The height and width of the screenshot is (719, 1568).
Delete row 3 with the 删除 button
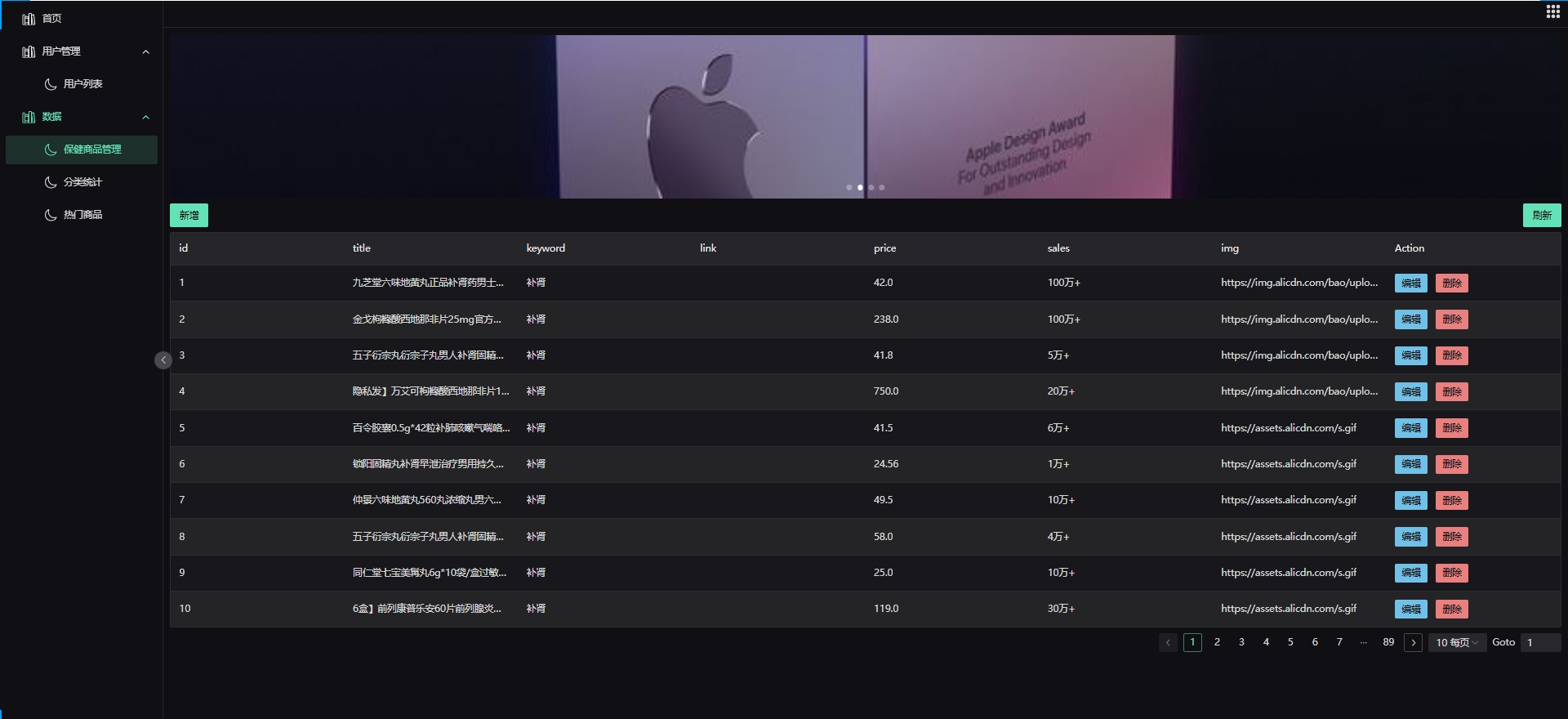(1451, 355)
